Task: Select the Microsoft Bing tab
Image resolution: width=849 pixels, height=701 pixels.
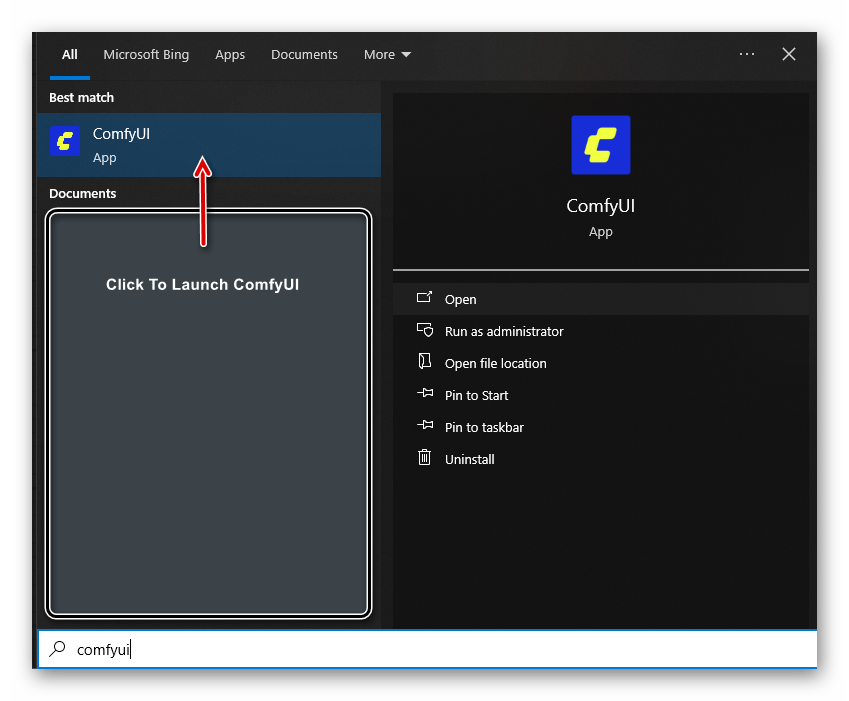Action: (x=146, y=55)
